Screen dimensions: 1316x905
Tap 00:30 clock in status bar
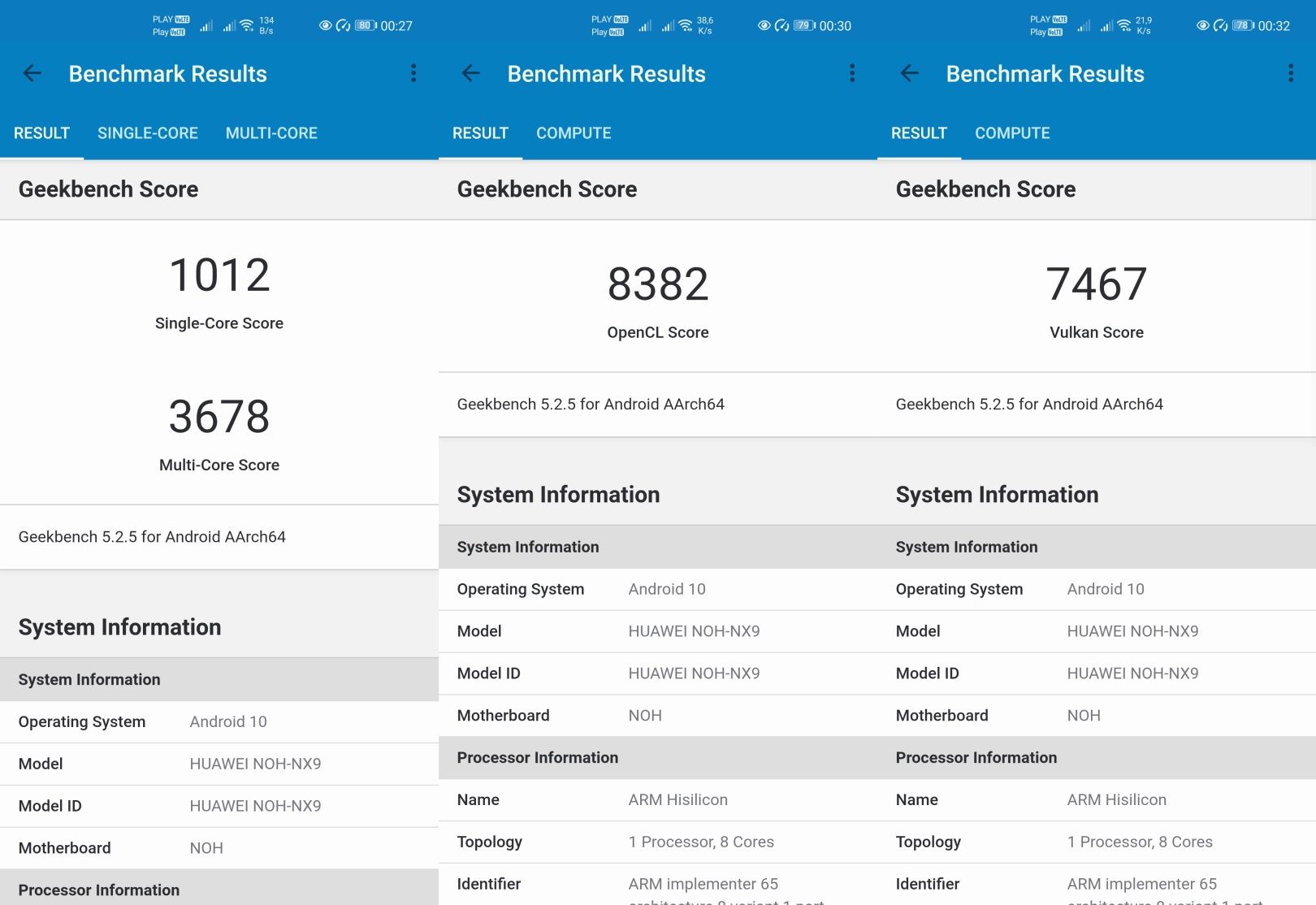pyautogui.click(x=835, y=26)
